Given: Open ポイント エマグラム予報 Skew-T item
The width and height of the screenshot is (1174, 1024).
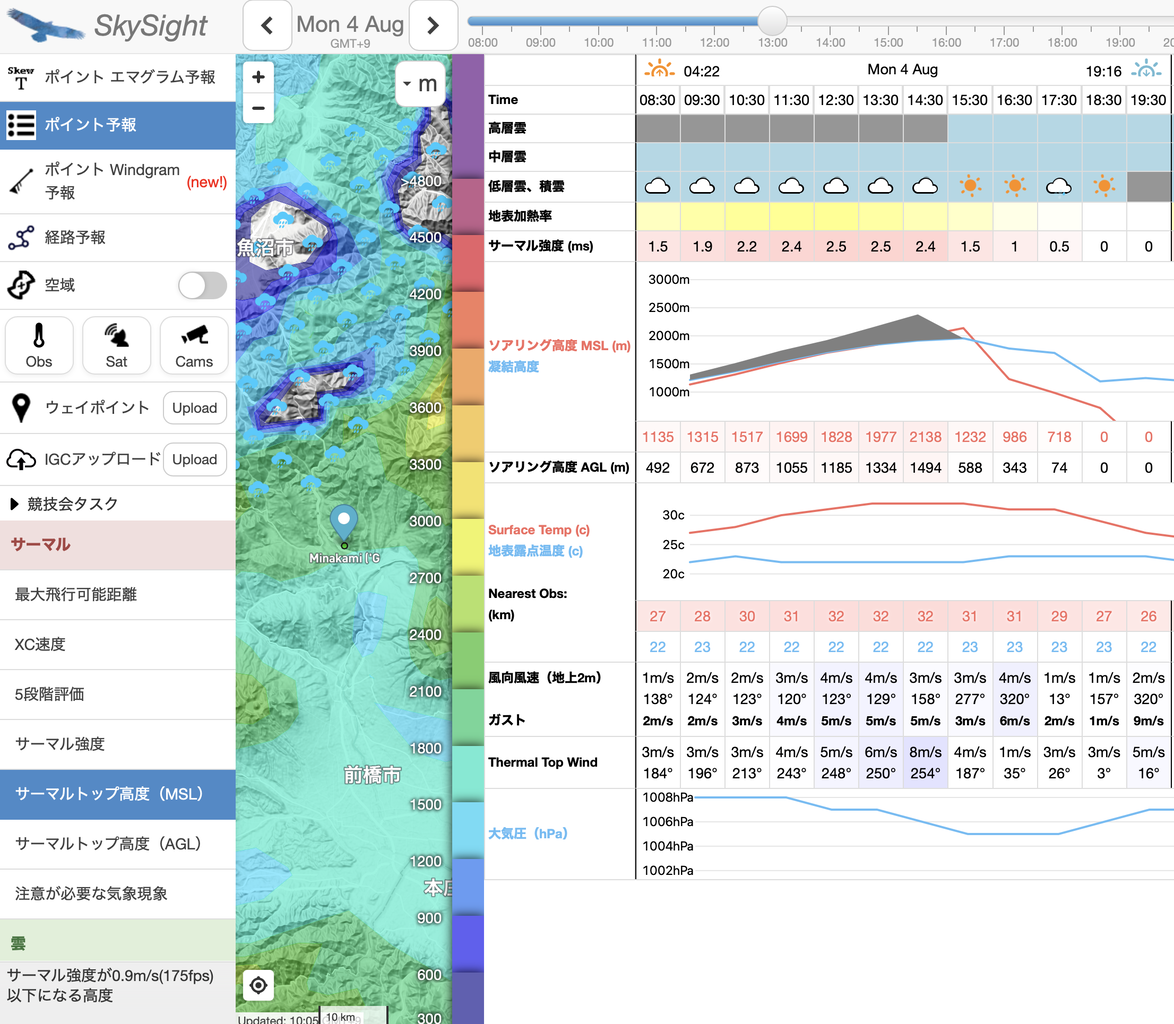Looking at the screenshot, I should click(x=118, y=76).
